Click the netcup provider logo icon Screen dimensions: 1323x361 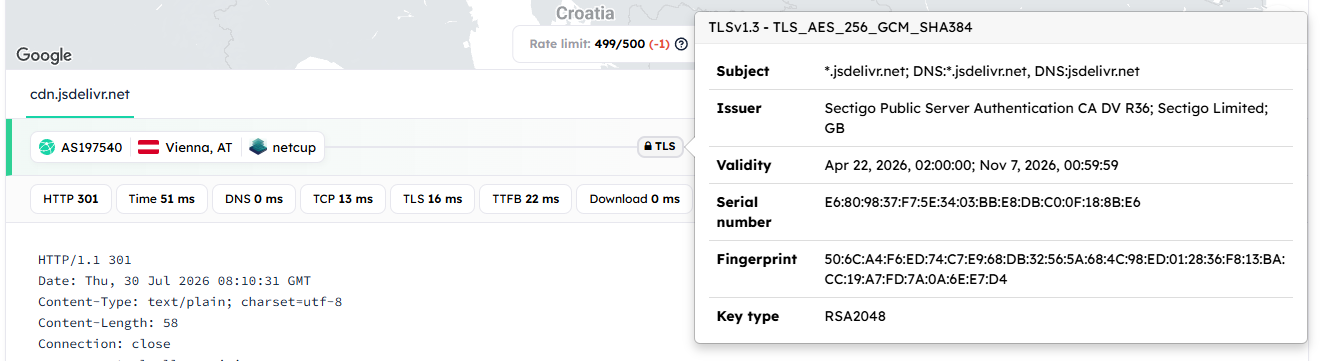coord(258,148)
